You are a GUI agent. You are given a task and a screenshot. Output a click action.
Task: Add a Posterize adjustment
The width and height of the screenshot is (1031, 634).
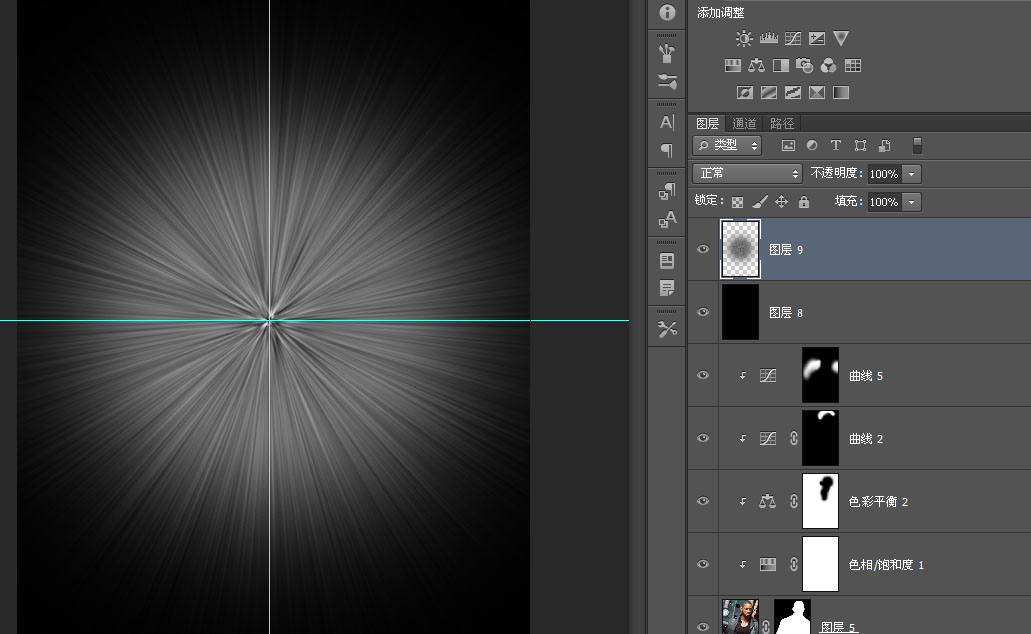(769, 93)
